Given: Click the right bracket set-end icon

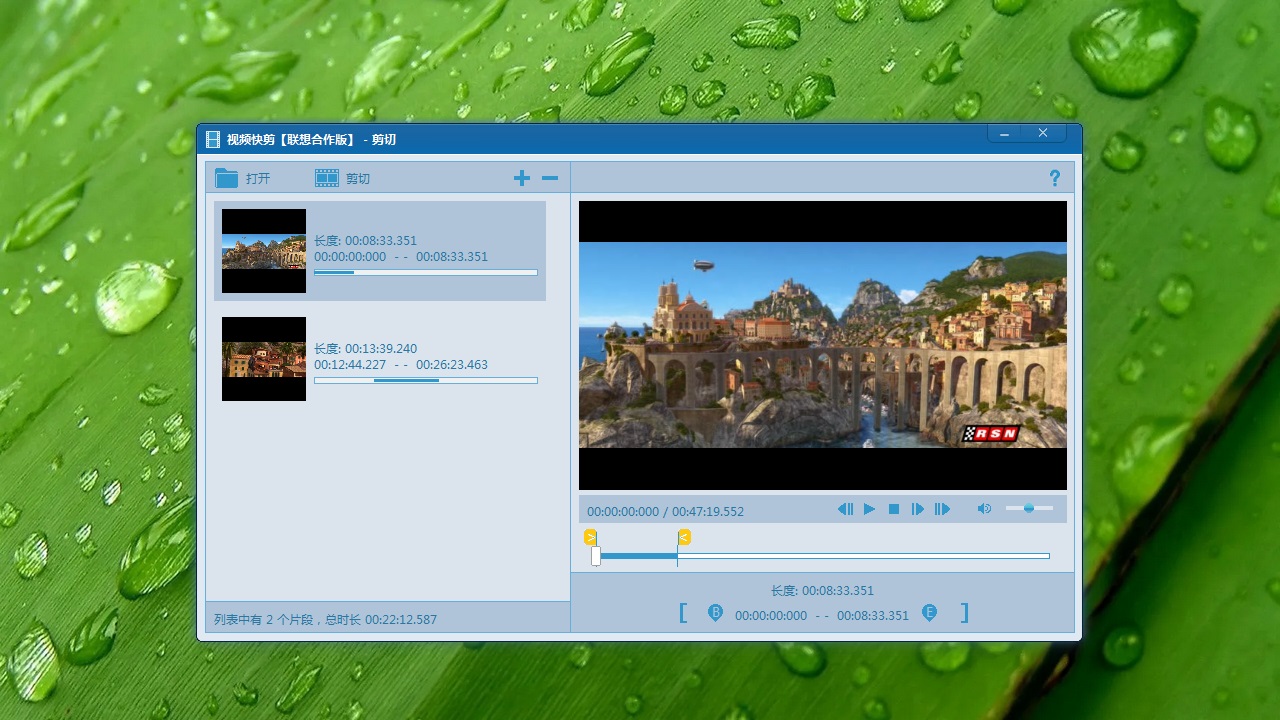Looking at the screenshot, I should (x=964, y=613).
